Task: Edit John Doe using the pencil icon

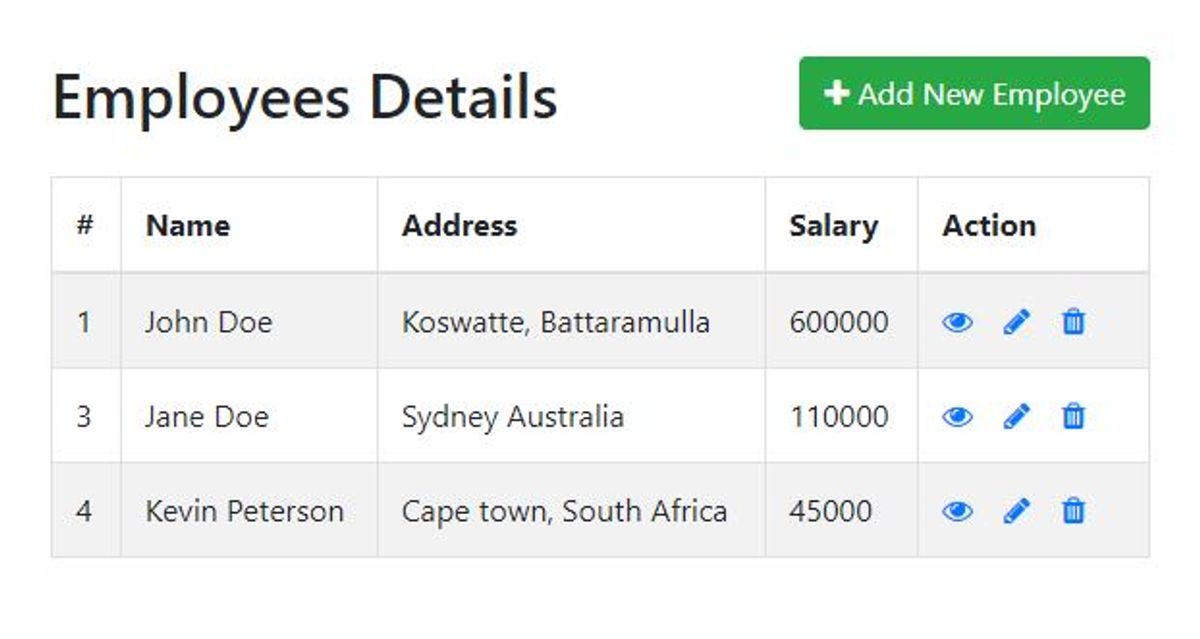Action: [1016, 322]
